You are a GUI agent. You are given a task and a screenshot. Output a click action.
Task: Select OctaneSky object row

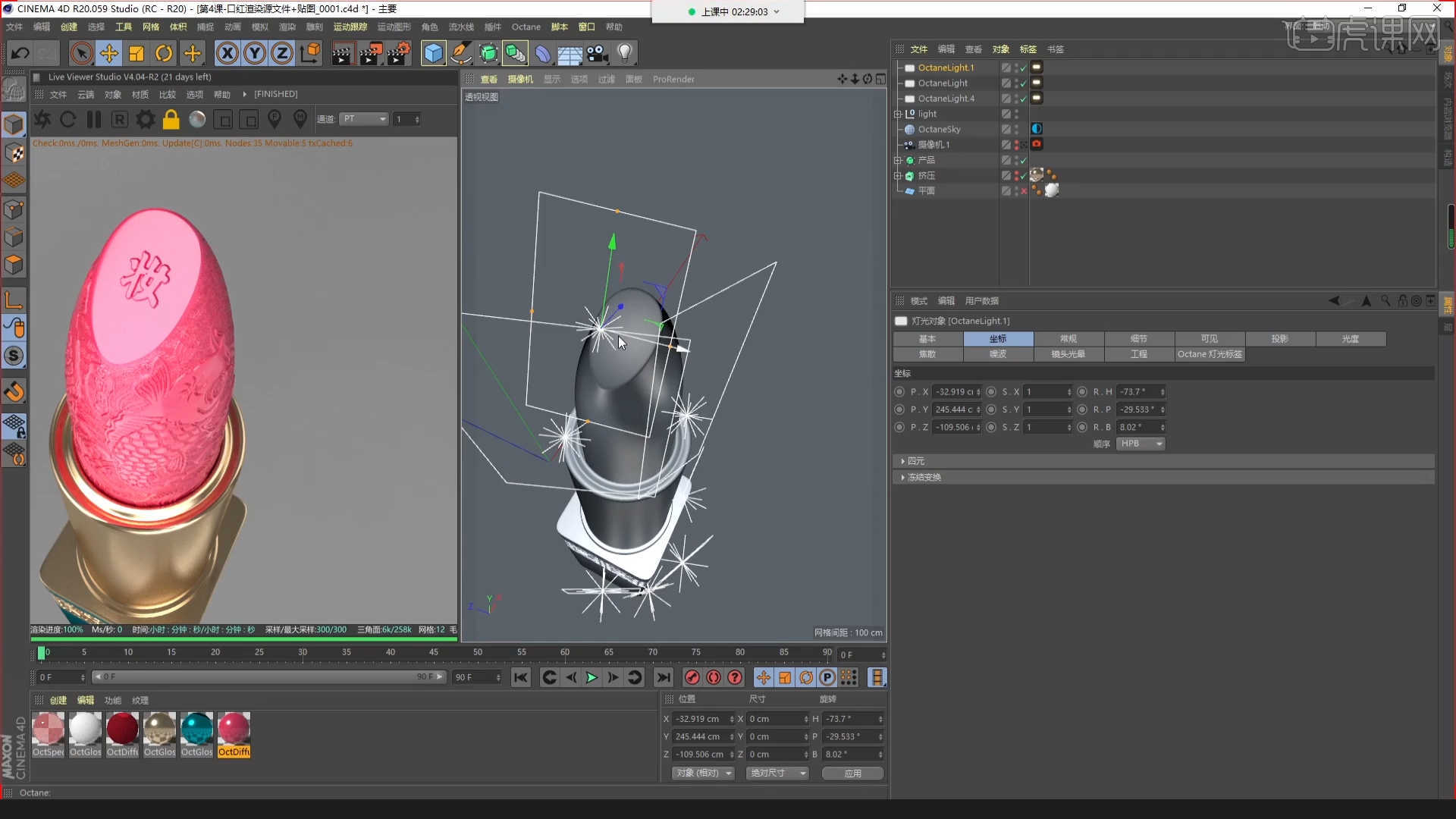tap(939, 129)
